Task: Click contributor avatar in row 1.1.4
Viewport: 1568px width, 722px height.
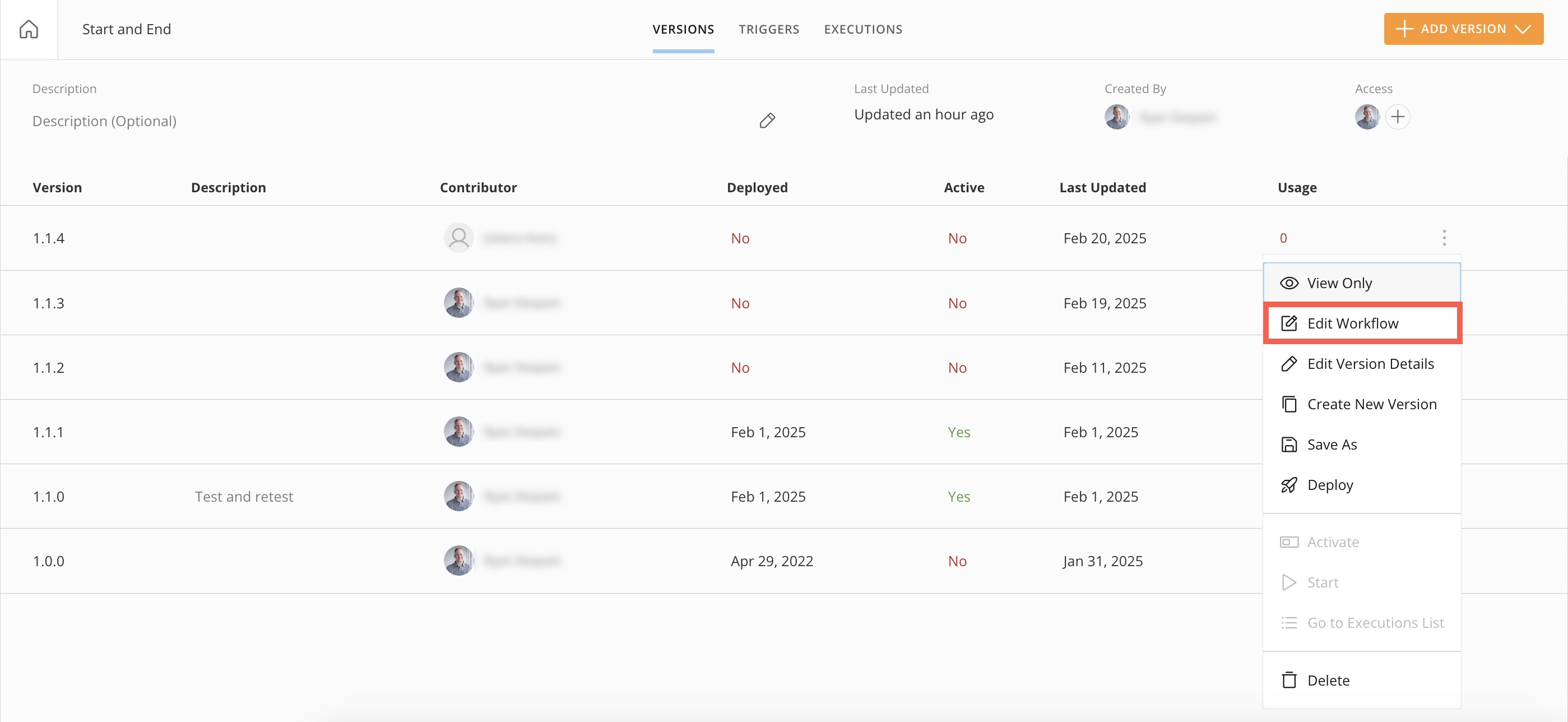Action: pos(458,238)
